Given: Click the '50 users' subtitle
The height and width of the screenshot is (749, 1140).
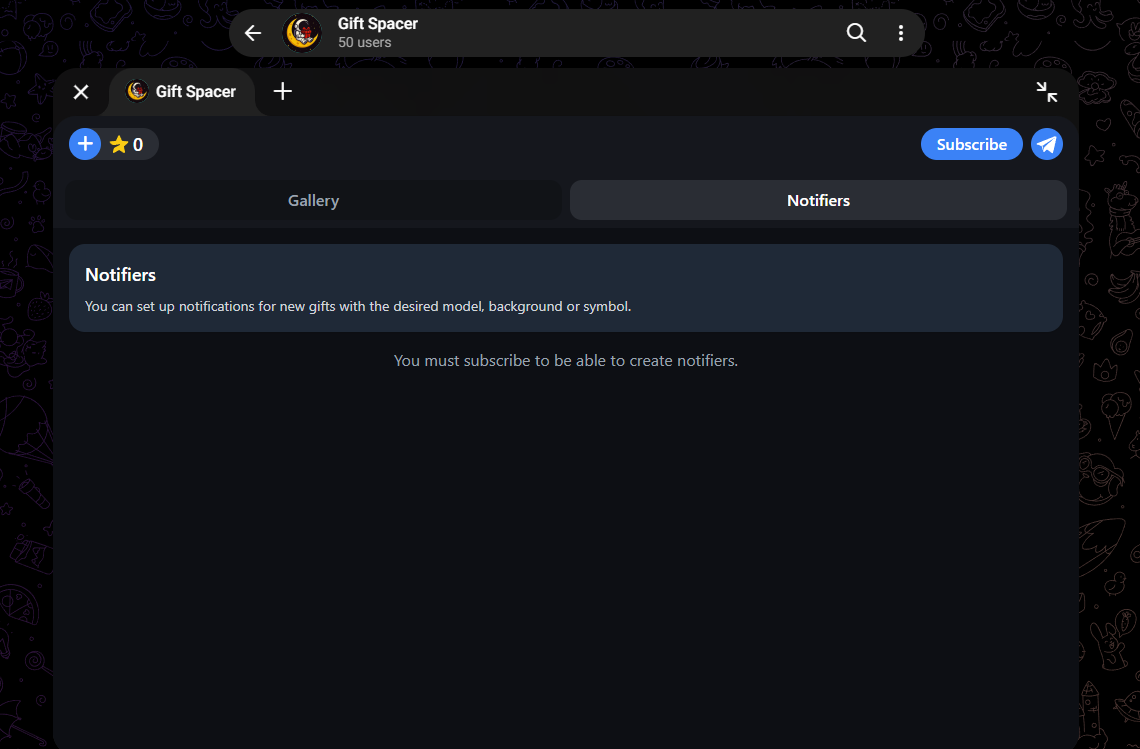Looking at the screenshot, I should point(364,43).
